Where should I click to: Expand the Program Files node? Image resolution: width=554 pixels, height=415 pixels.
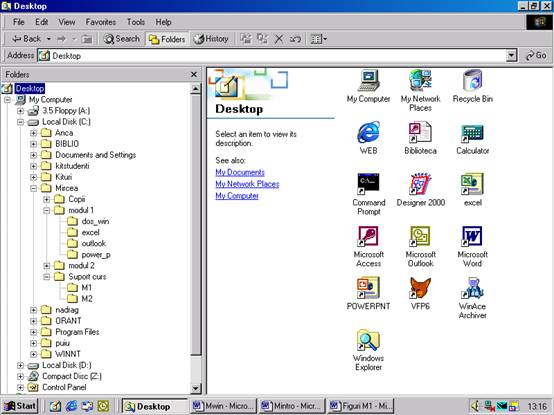point(34,332)
